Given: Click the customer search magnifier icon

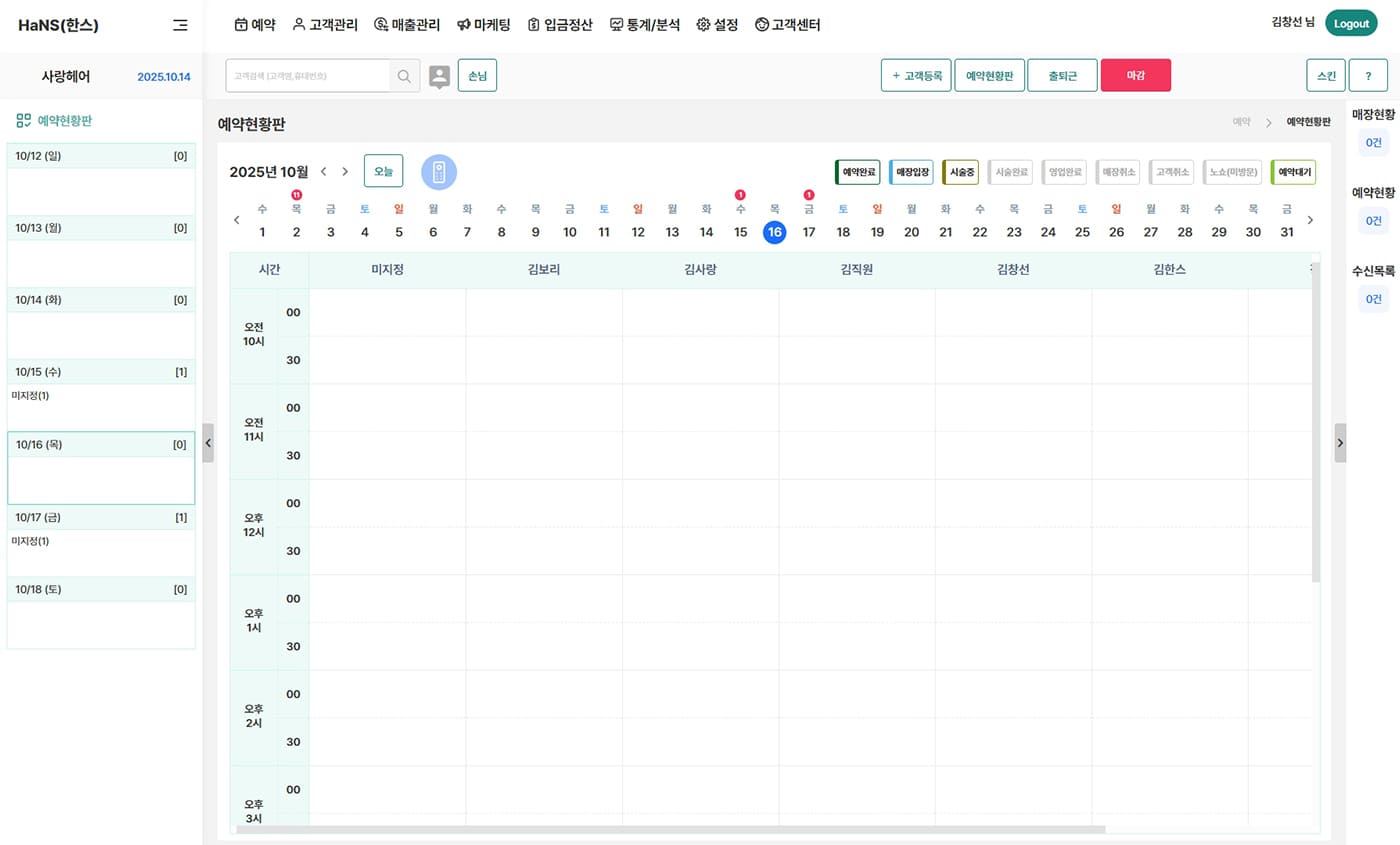Looking at the screenshot, I should pos(404,76).
